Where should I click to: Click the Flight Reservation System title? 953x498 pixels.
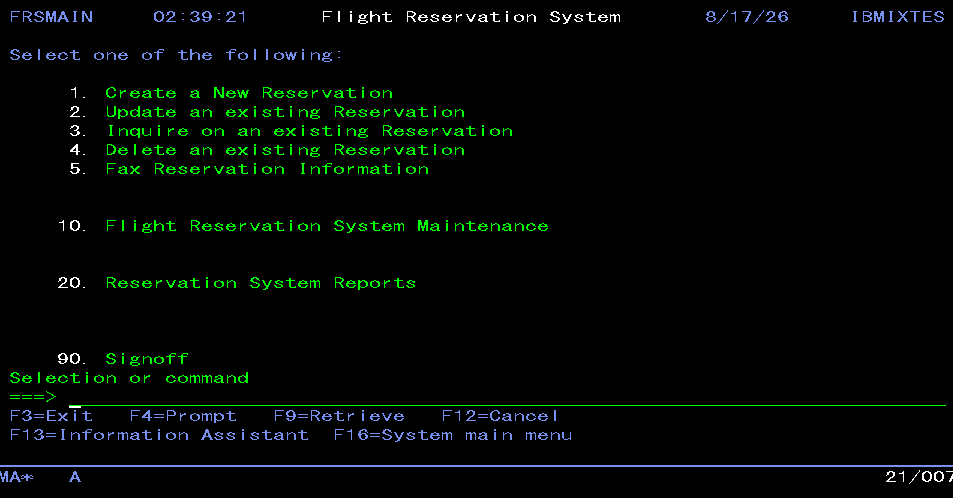click(x=471, y=17)
